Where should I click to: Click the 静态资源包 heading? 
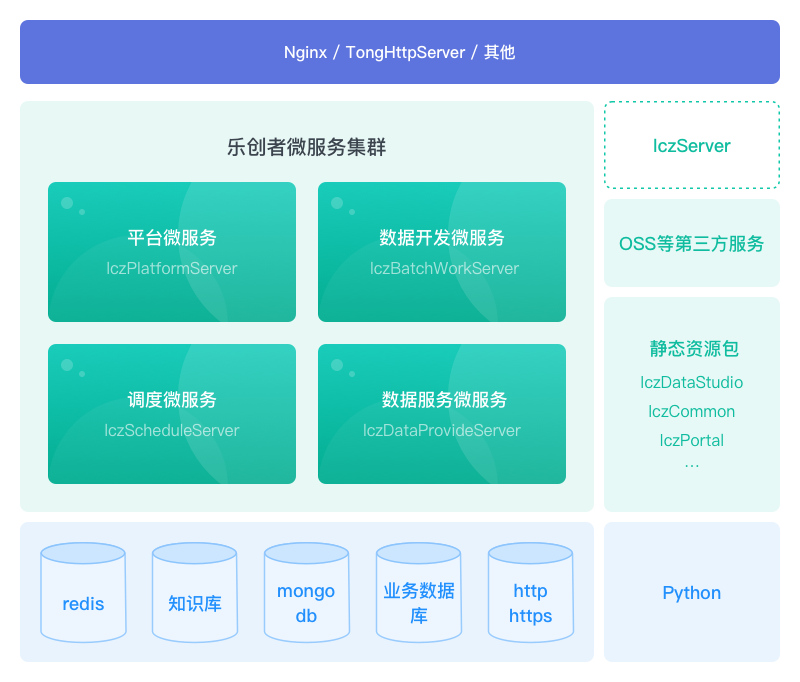691,349
